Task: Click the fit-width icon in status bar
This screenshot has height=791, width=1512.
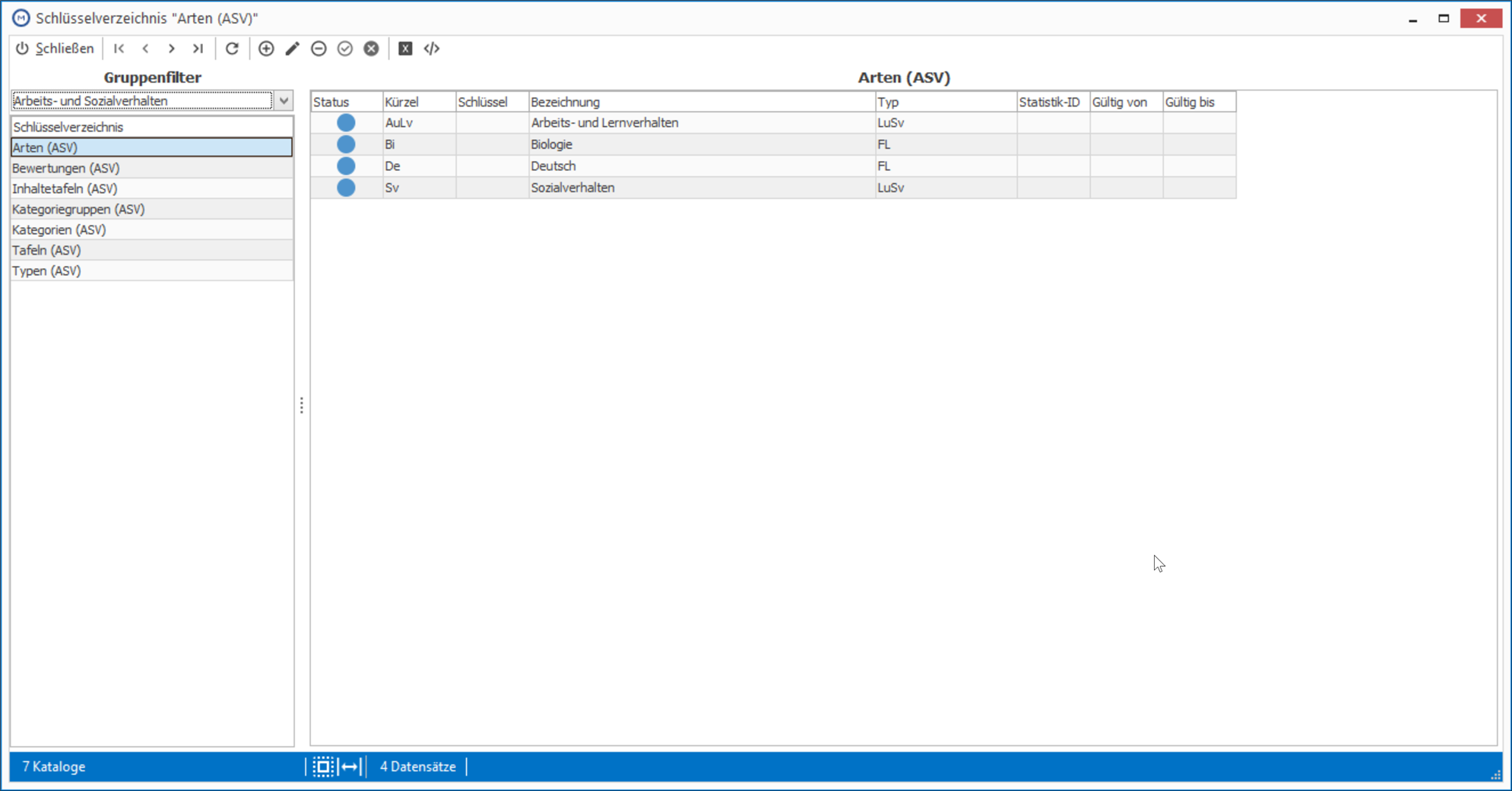Action: tap(350, 767)
